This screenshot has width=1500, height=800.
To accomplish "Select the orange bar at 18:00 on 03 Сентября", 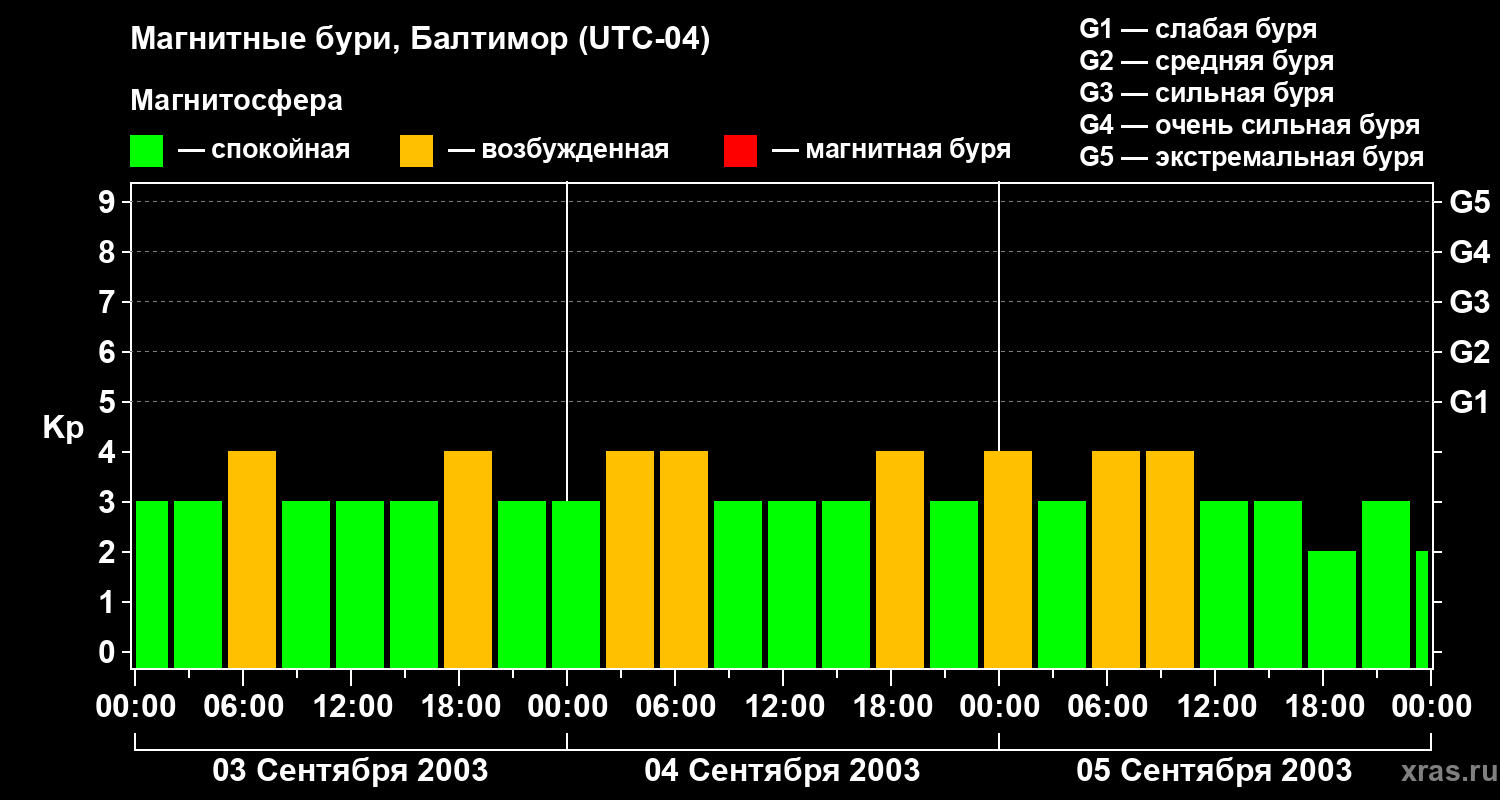I will tap(468, 560).
